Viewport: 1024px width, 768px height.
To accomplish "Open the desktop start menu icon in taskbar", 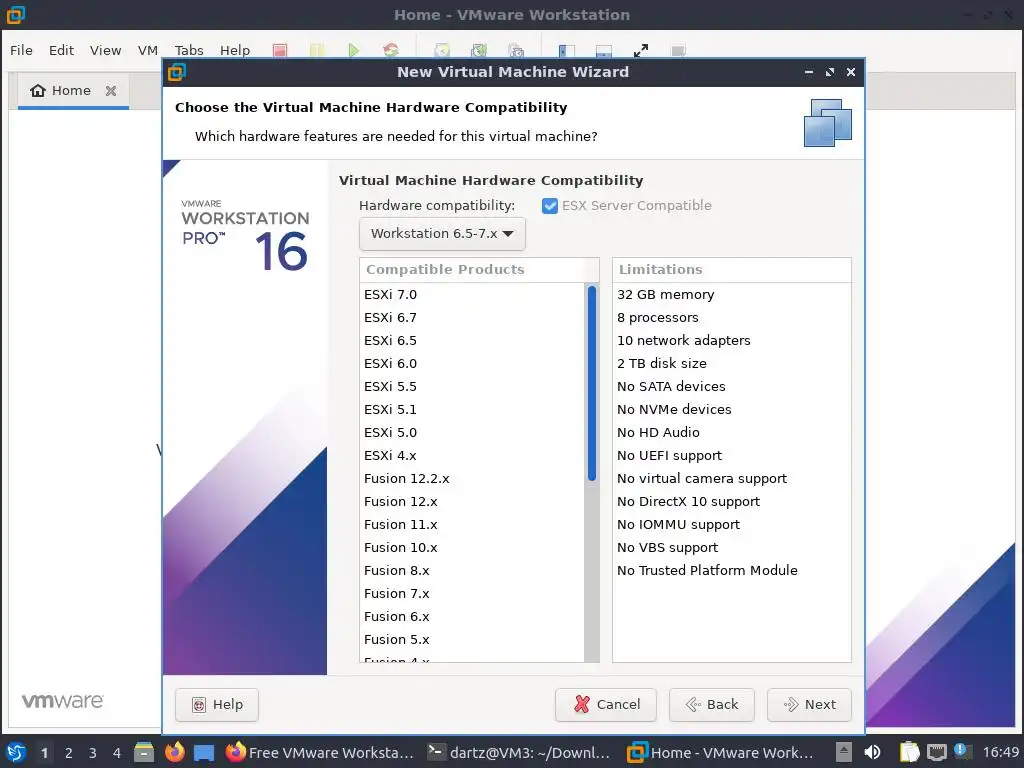I will coord(16,753).
